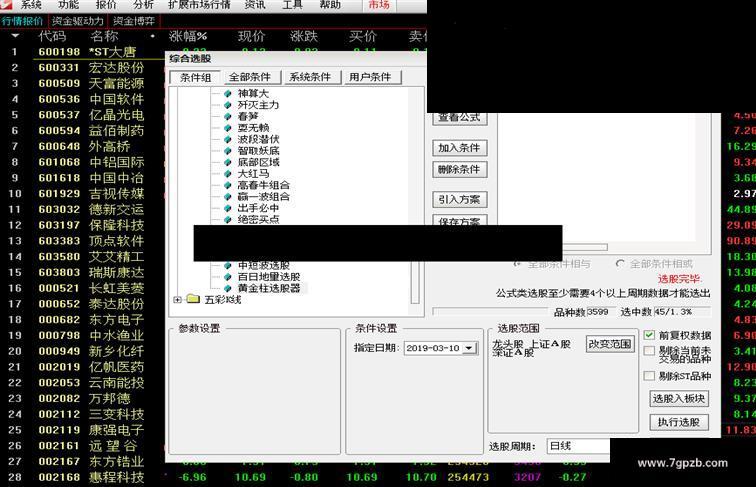The image size is (756, 487).
Task: Click the diamond icon beside 底部区域
Action: [228, 162]
